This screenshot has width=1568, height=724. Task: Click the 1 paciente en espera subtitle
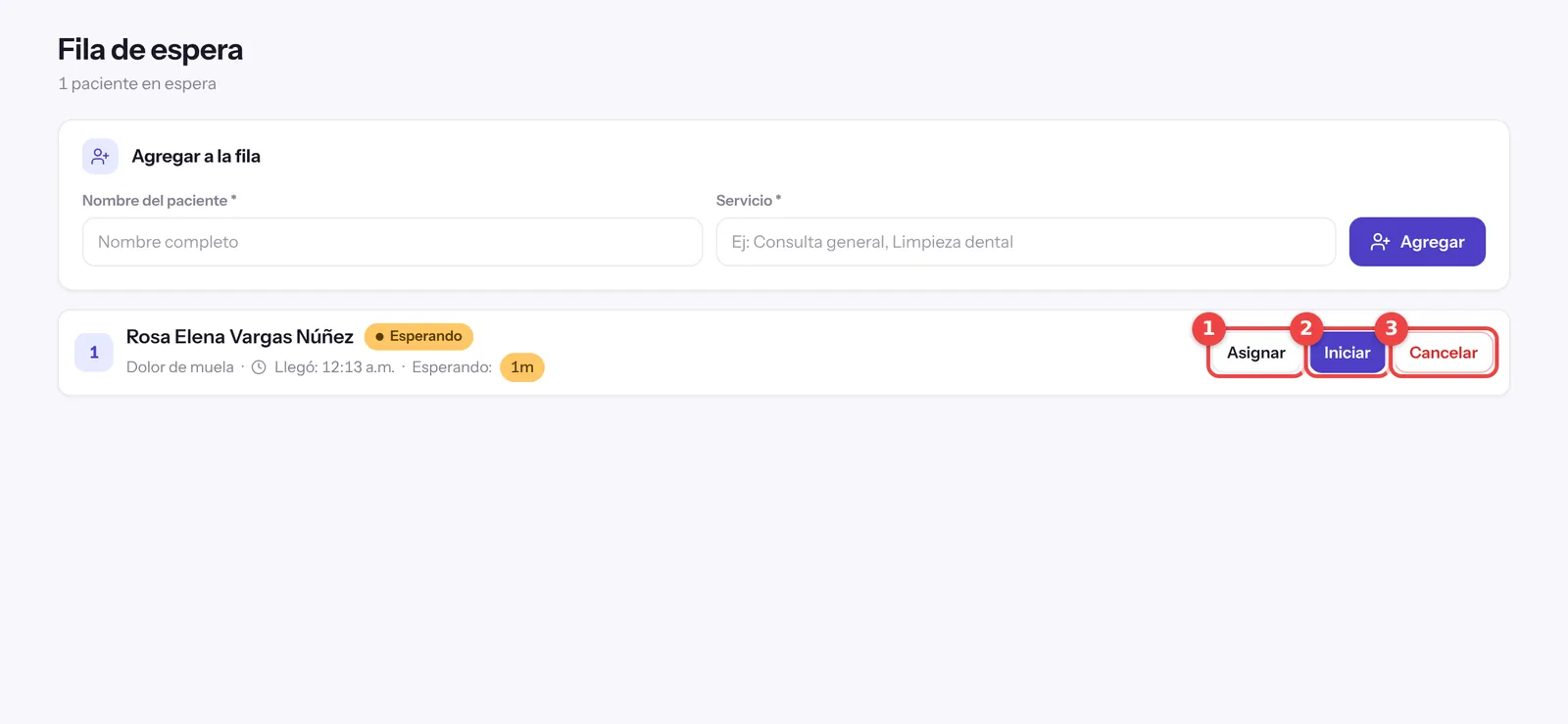coord(137,84)
